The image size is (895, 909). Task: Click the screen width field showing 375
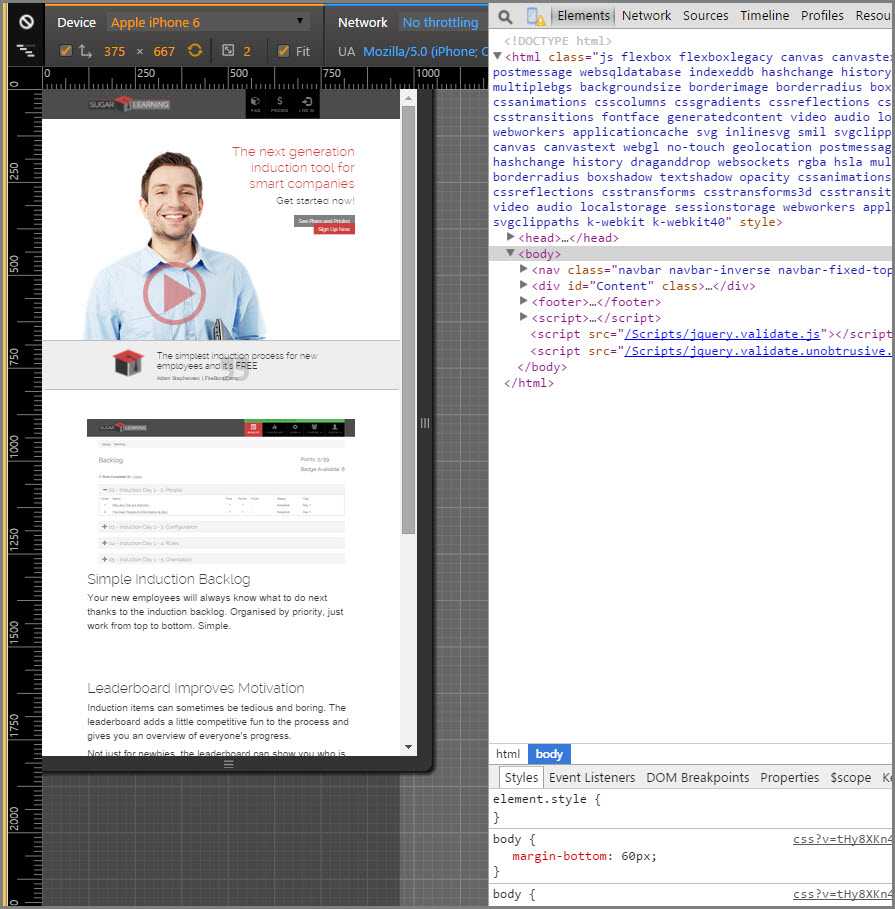coord(114,51)
